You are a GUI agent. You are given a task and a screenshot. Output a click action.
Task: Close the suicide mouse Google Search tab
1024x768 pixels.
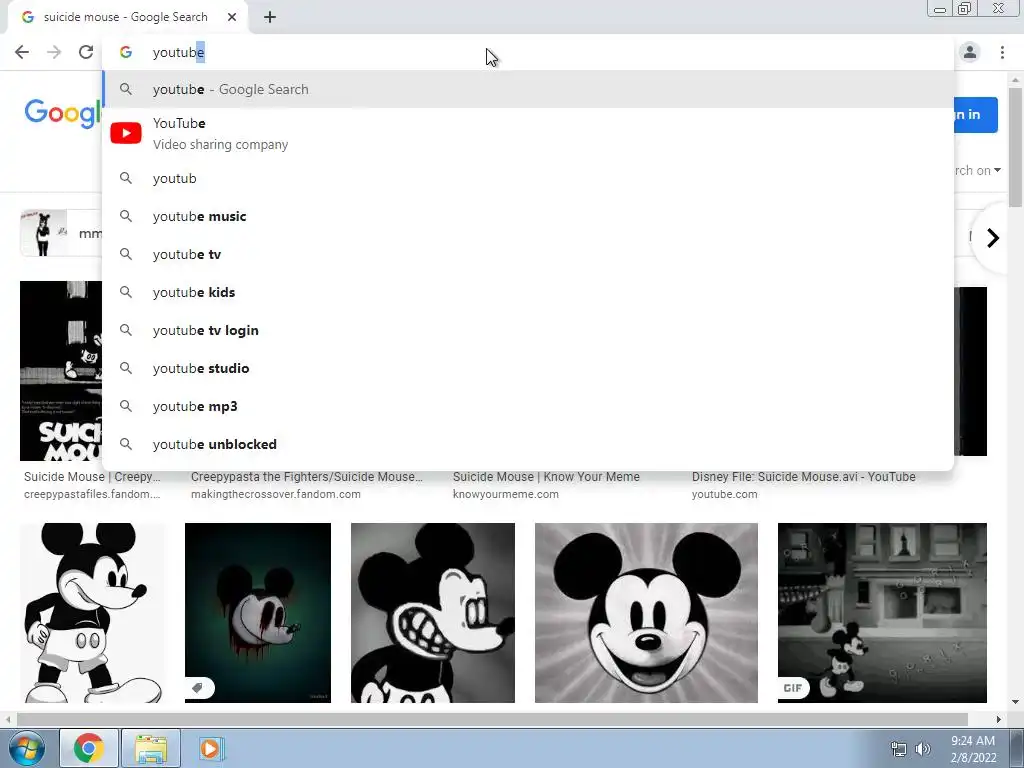point(232,17)
